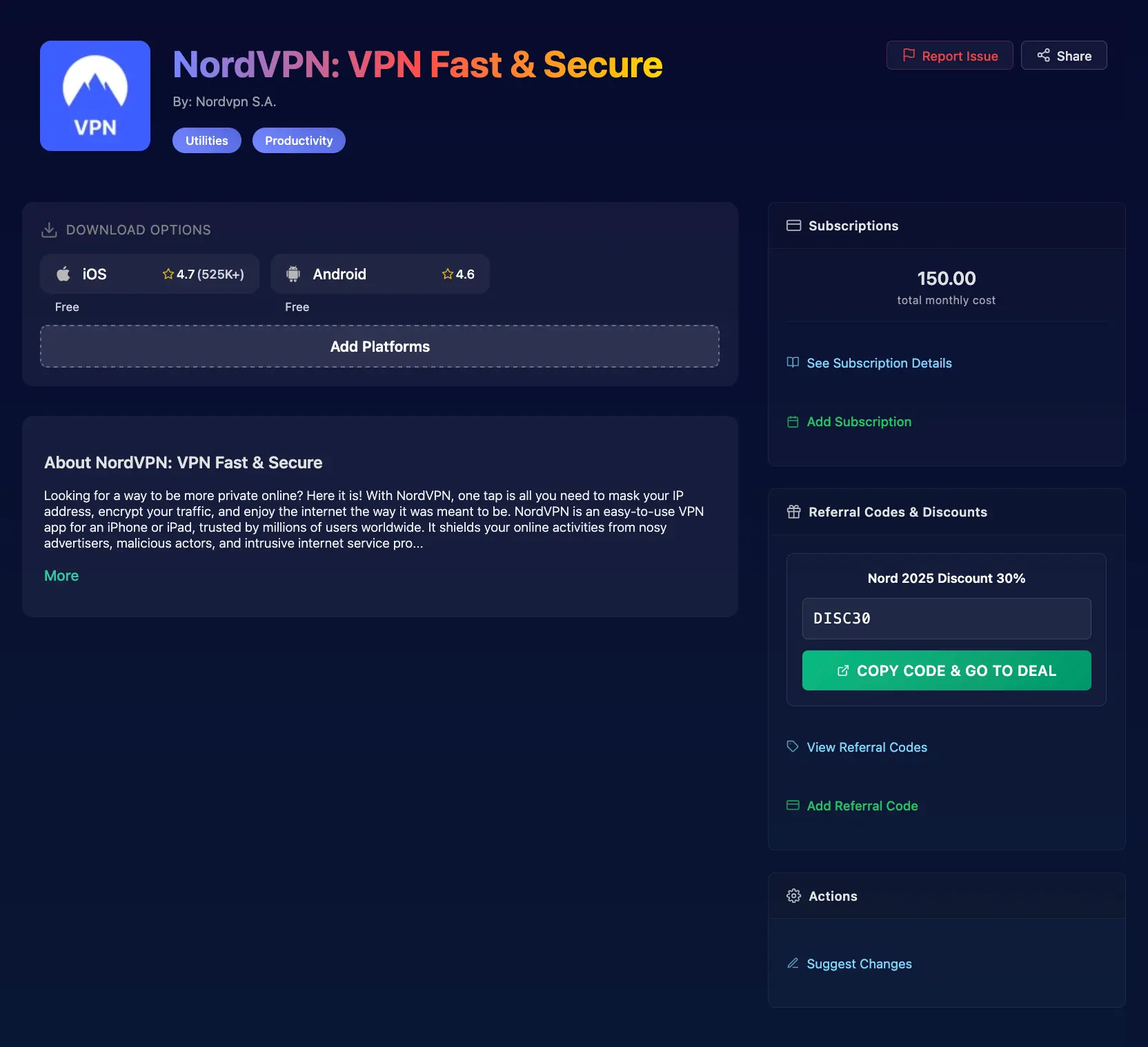Click the NordVPN app logo icon
This screenshot has width=1148, height=1047.
click(x=95, y=96)
